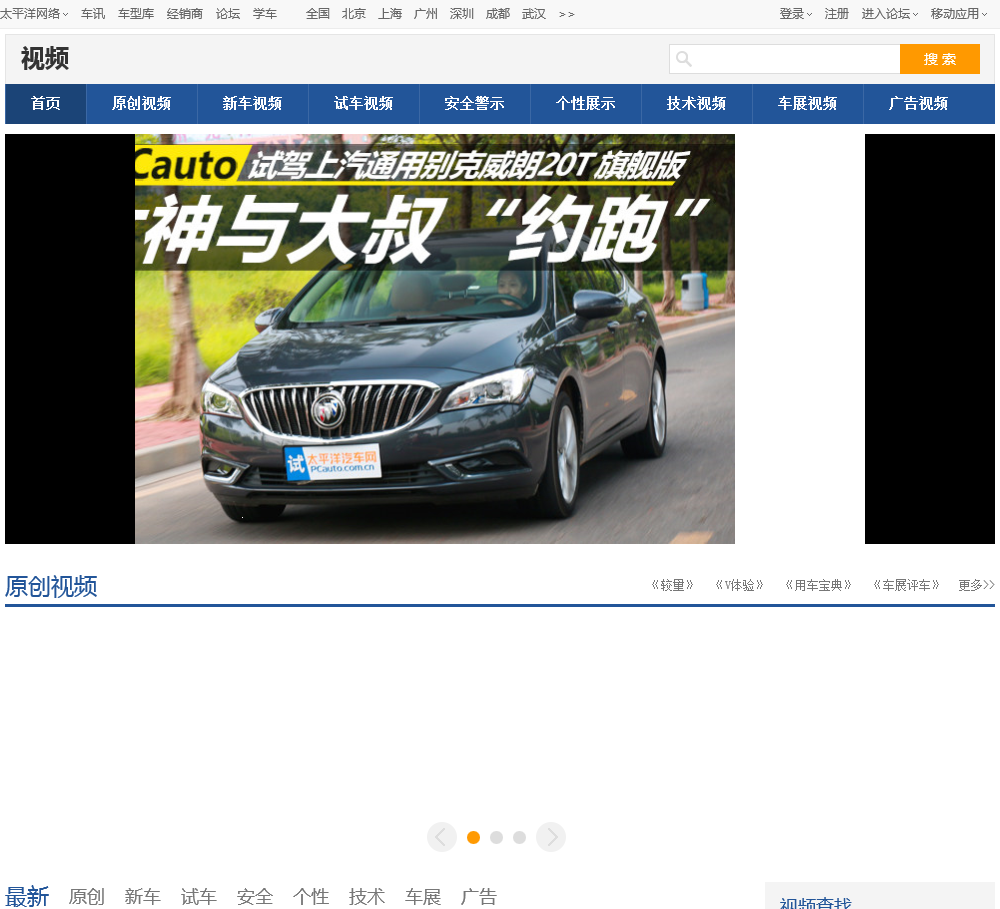This screenshot has width=1000, height=909.
Task: Open 车讯 top link
Action: coord(93,13)
